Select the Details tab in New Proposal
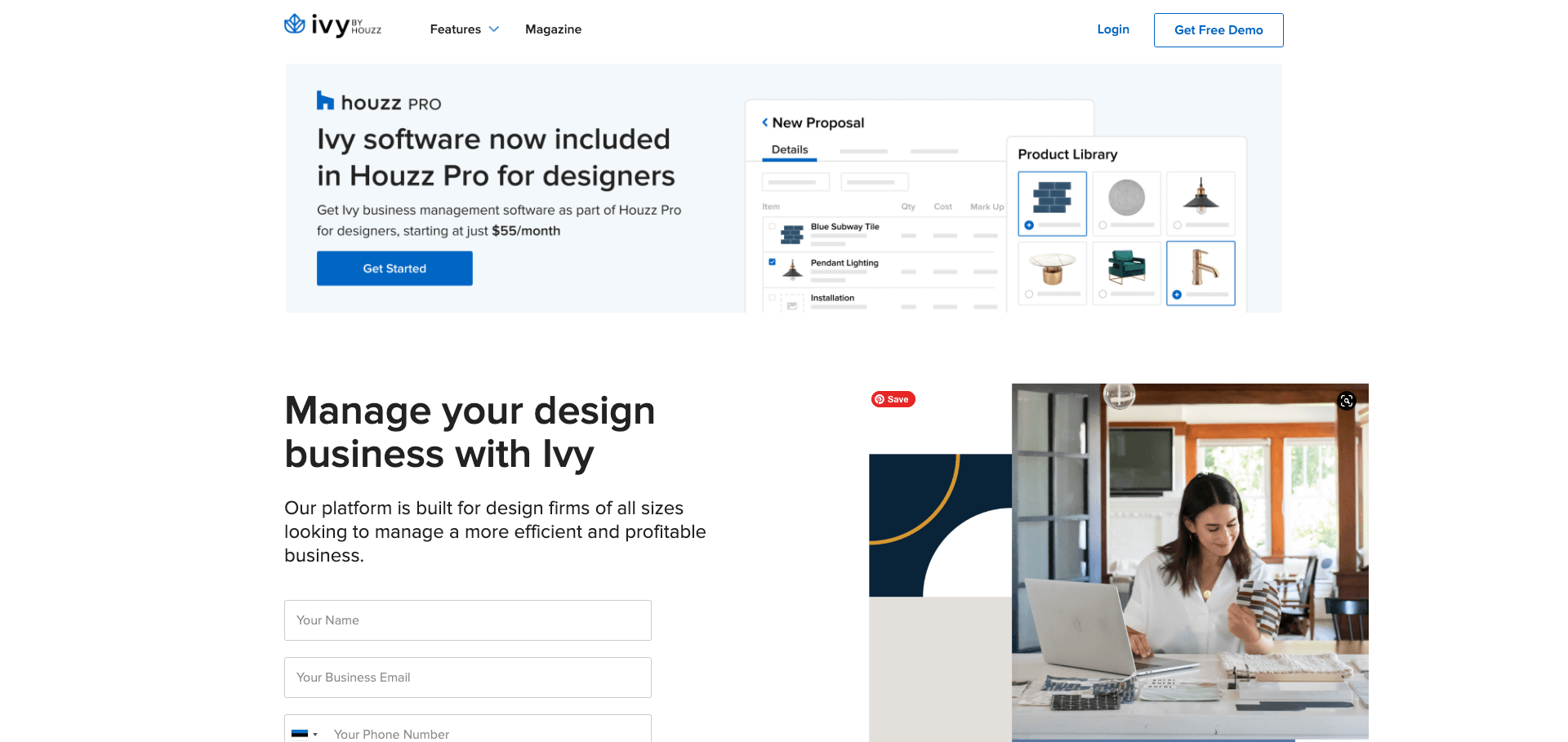The height and width of the screenshot is (742, 1568). click(790, 150)
